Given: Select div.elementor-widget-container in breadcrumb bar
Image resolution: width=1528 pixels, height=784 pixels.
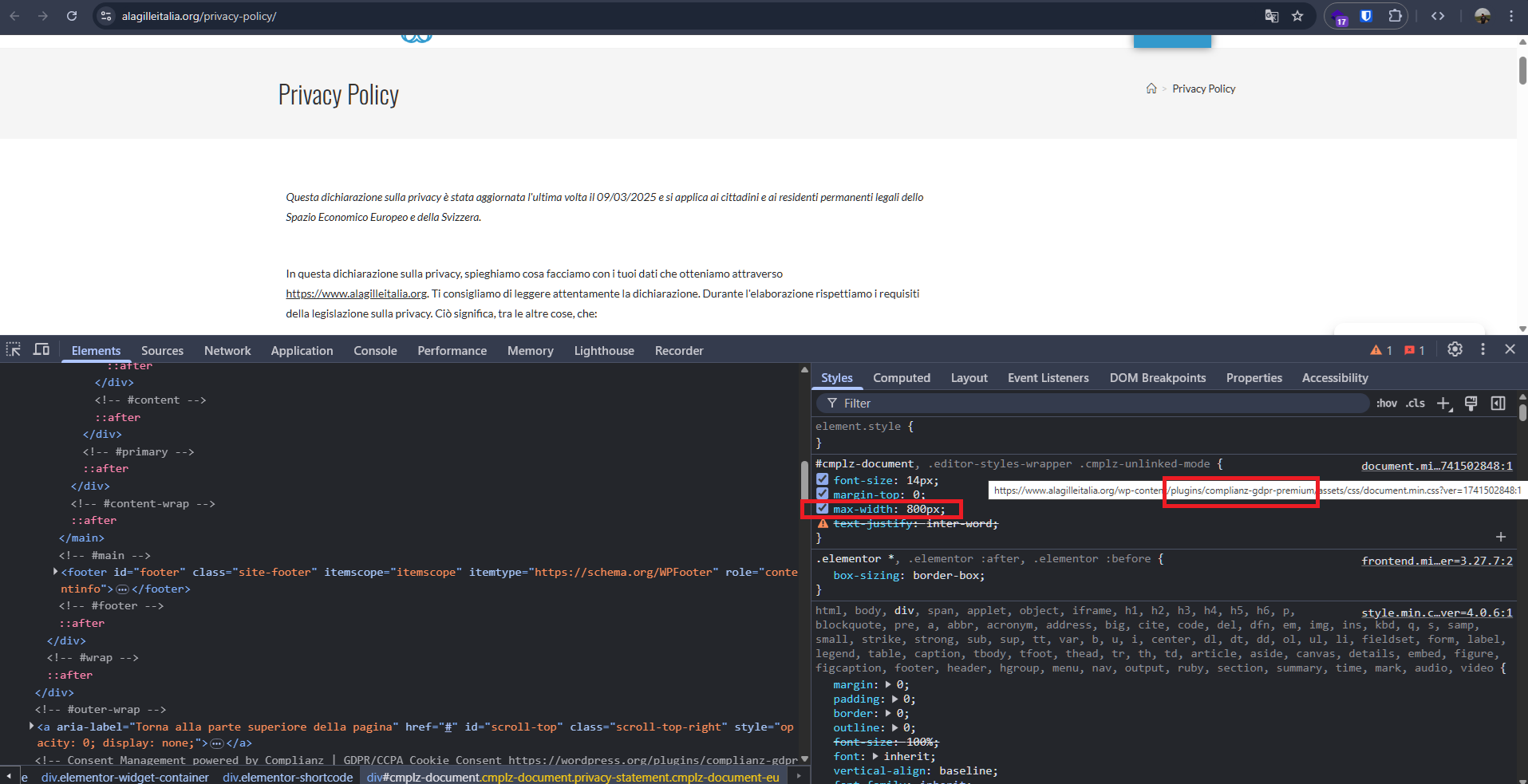Looking at the screenshot, I should [125, 777].
